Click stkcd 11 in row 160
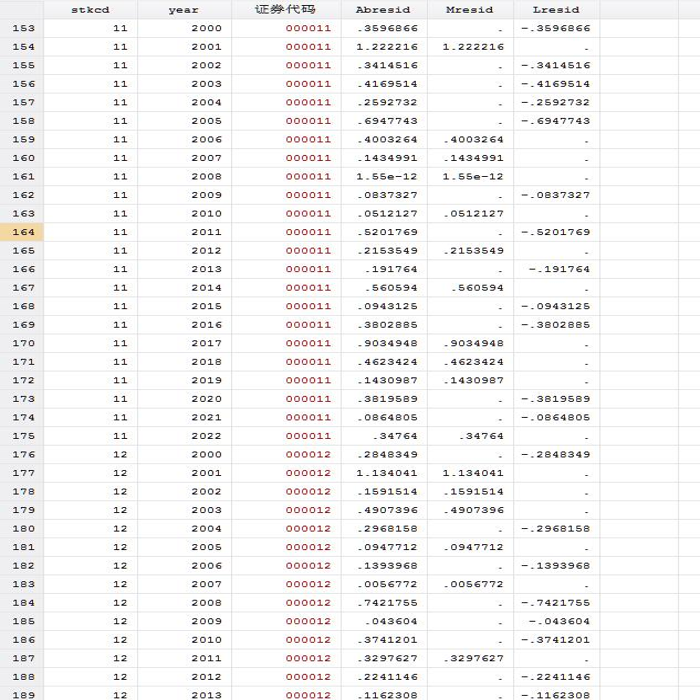This screenshot has width=700, height=700. coord(120,158)
